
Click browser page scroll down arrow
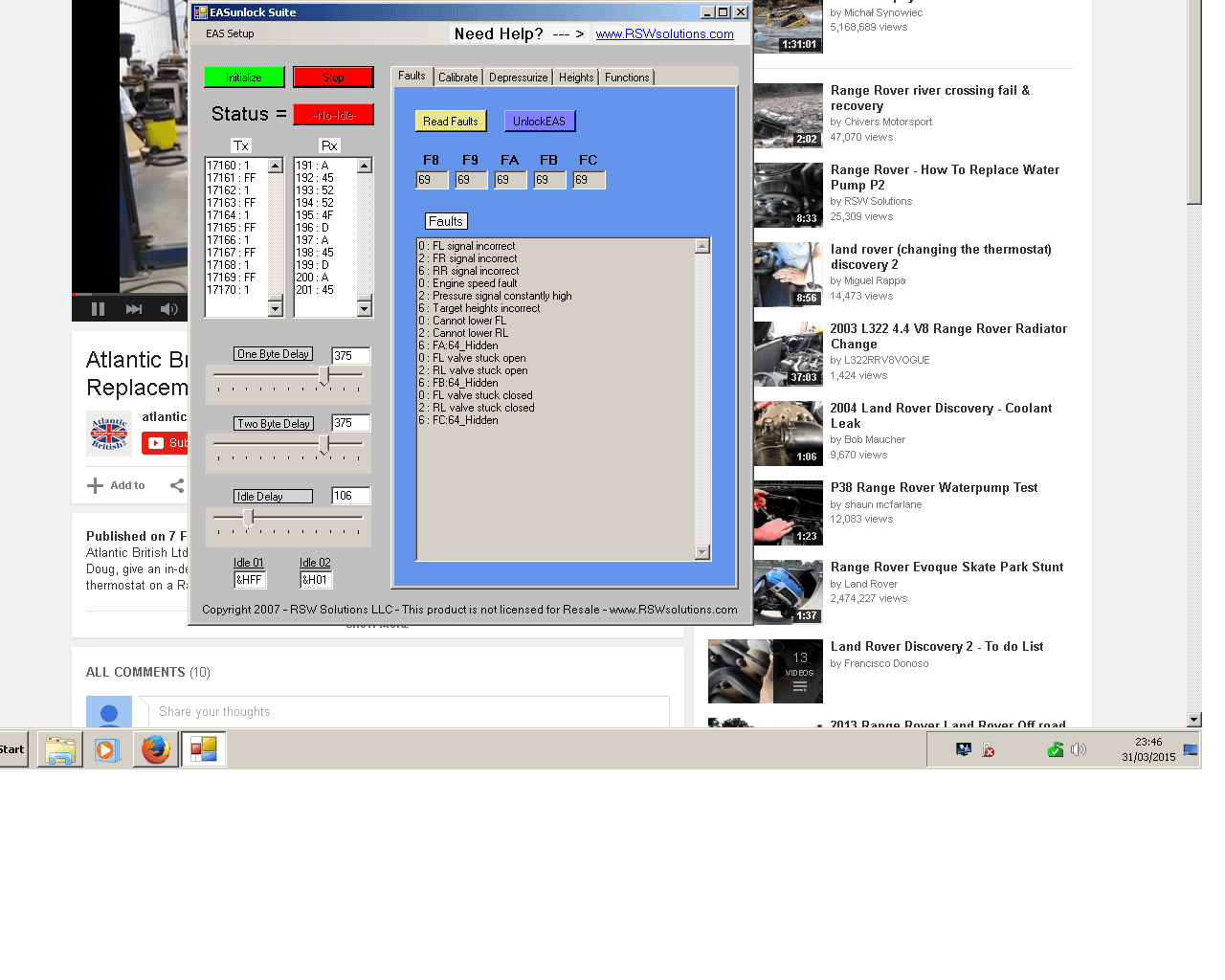1193,720
